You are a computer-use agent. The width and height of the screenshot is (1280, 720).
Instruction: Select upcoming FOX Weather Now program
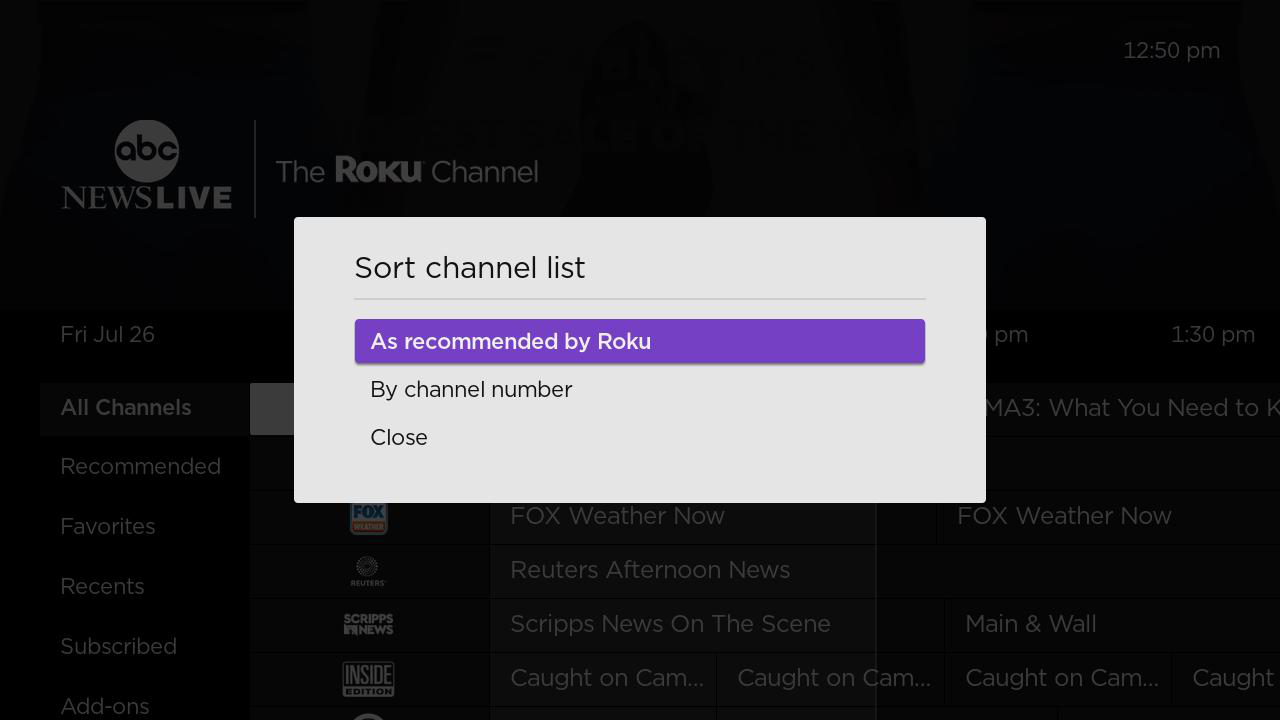tap(1108, 516)
